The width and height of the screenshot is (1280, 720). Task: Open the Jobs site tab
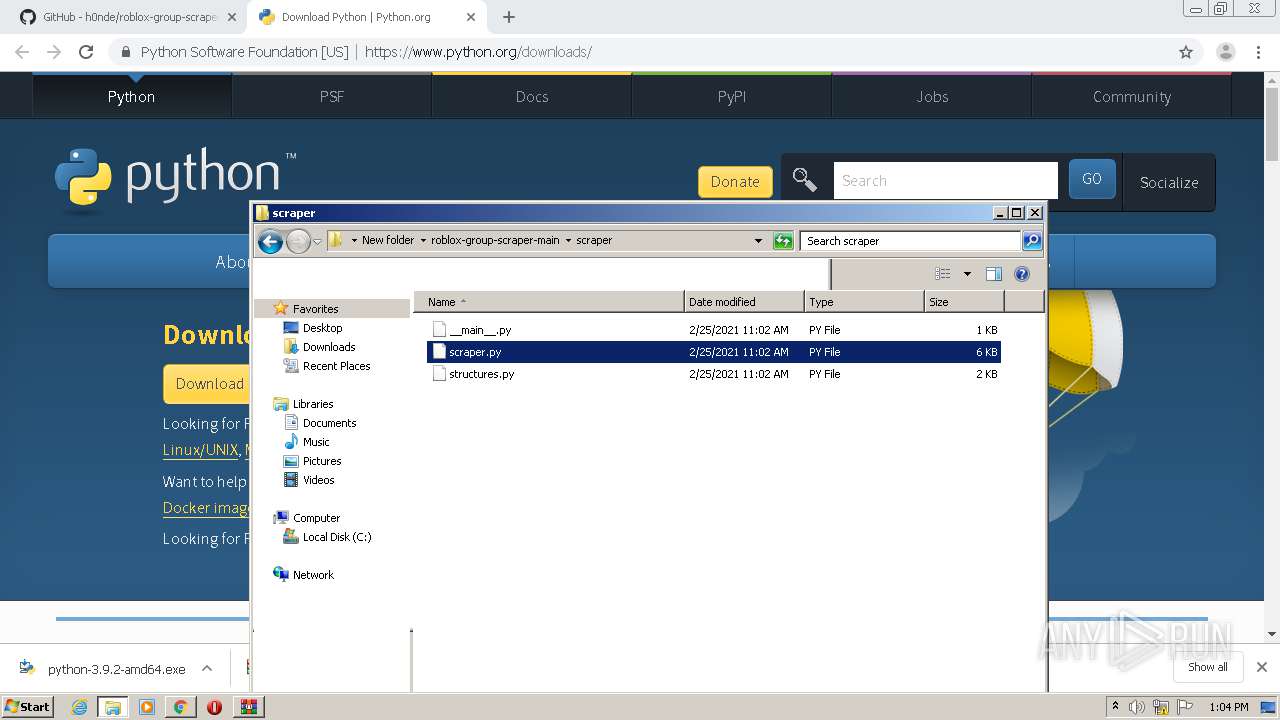[x=932, y=96]
